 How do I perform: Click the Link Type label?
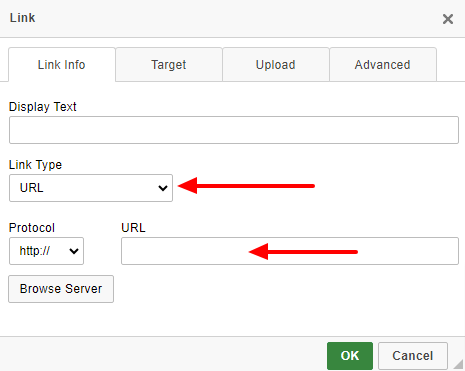[35, 165]
